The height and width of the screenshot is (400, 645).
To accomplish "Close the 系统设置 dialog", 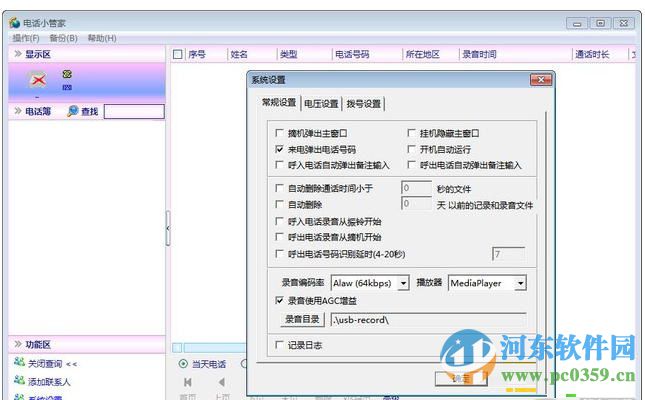I will (541, 80).
